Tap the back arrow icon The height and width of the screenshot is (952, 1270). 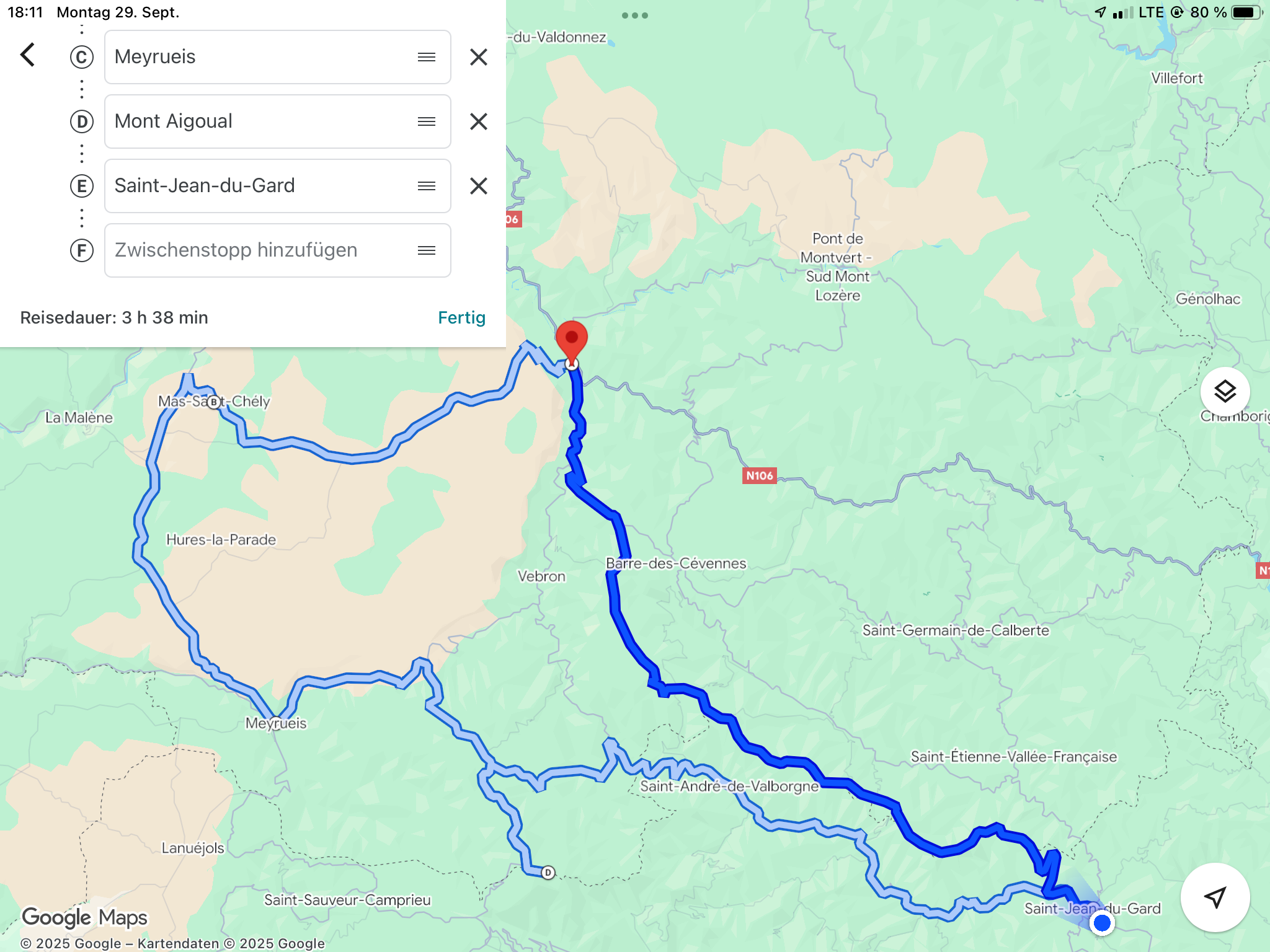[x=27, y=55]
